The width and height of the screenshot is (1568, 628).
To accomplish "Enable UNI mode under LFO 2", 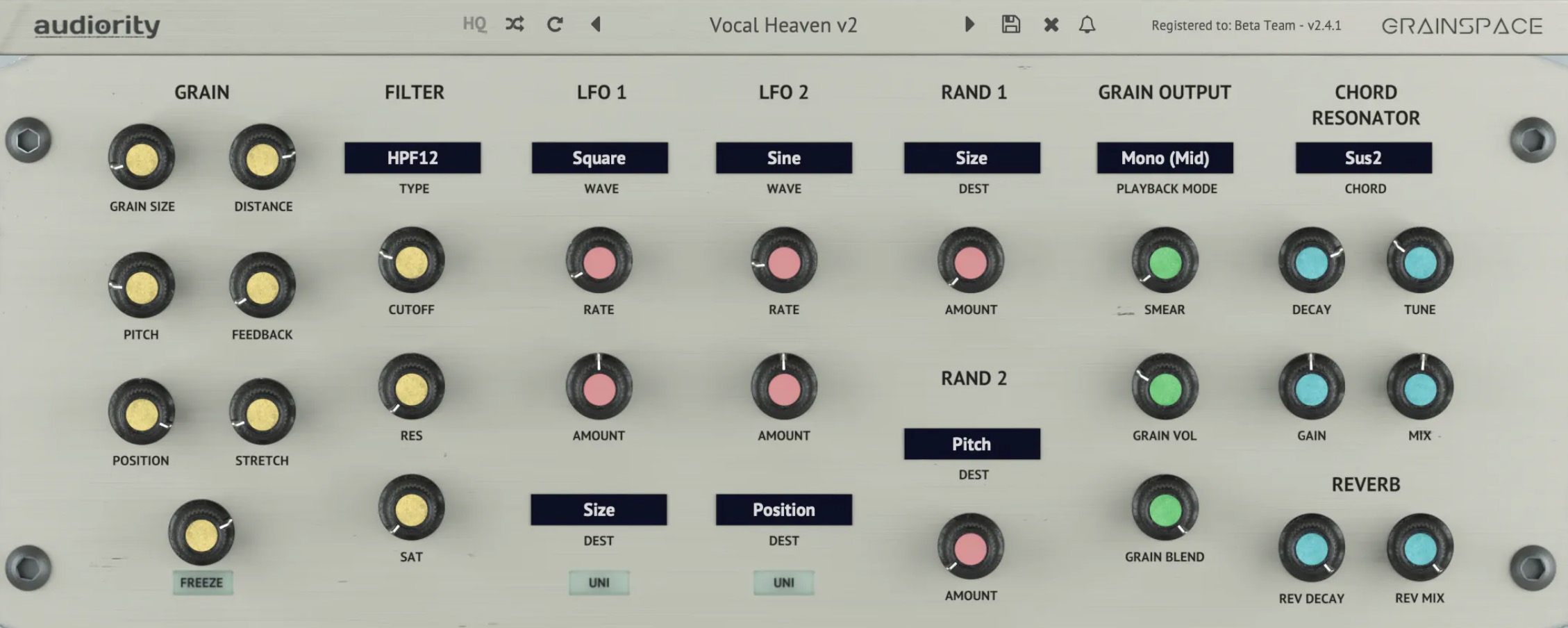I will click(x=783, y=583).
